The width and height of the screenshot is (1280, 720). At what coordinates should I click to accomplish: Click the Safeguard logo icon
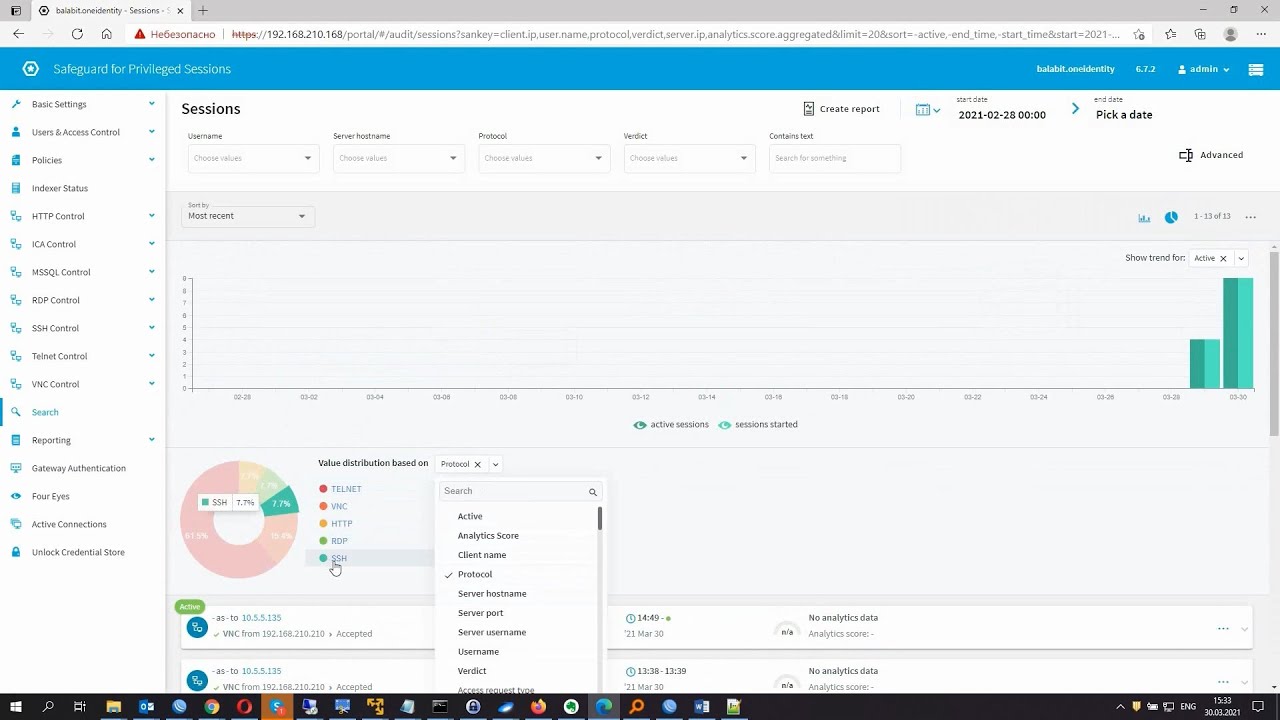(31, 69)
